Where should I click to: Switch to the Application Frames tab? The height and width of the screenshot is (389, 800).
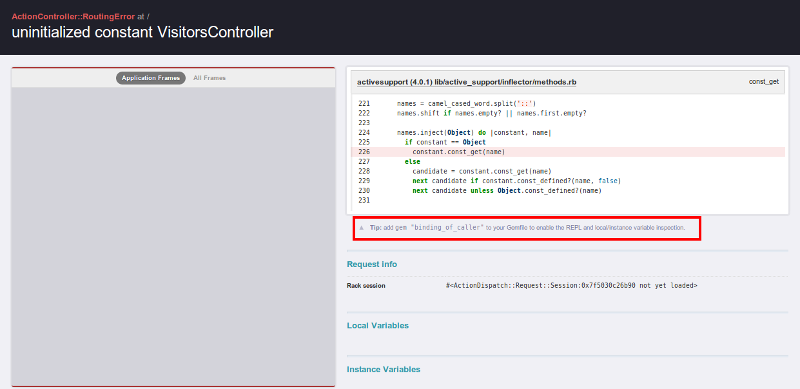pos(151,78)
